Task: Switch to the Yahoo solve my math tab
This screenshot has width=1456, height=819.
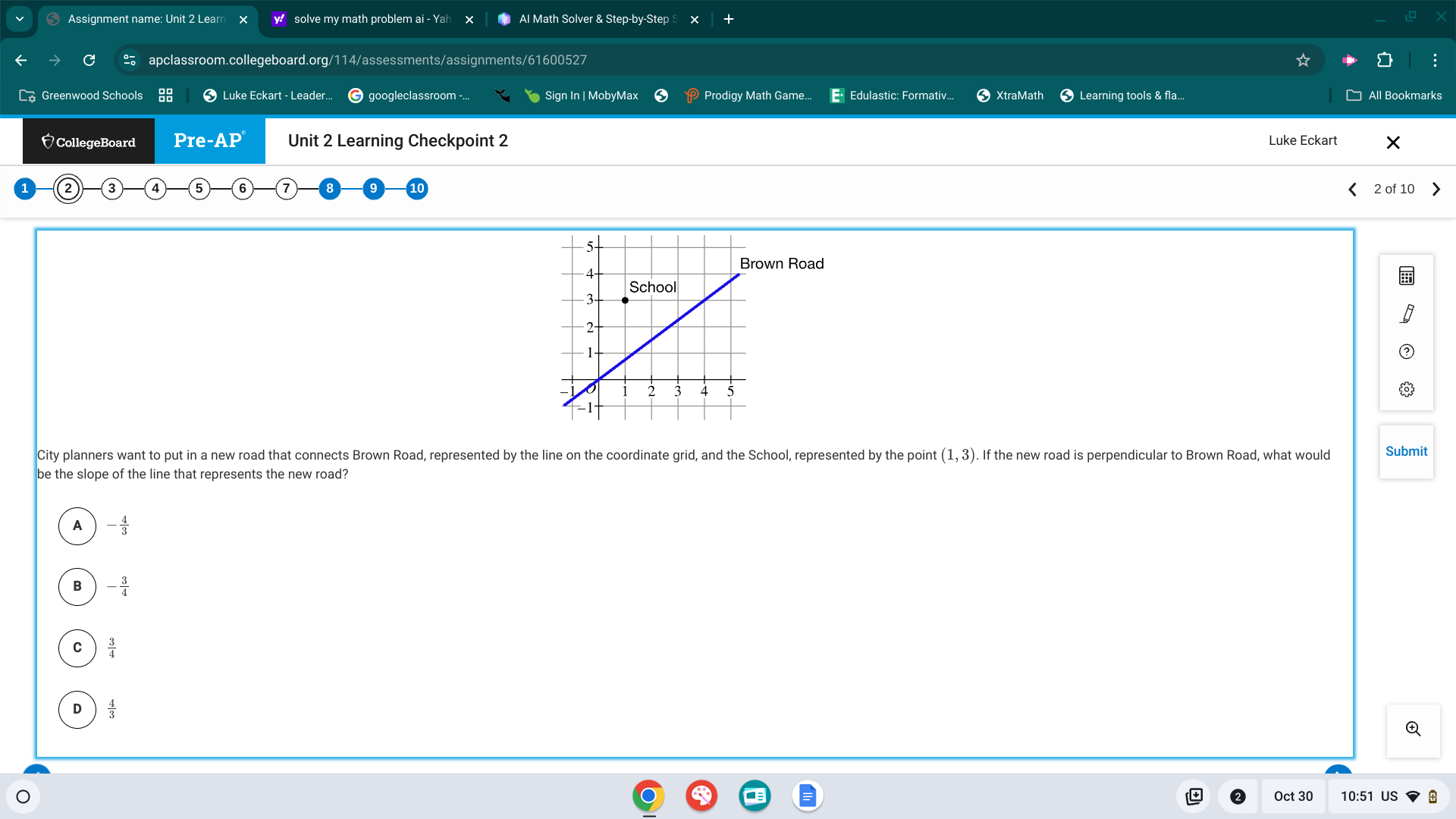Action: (372, 19)
